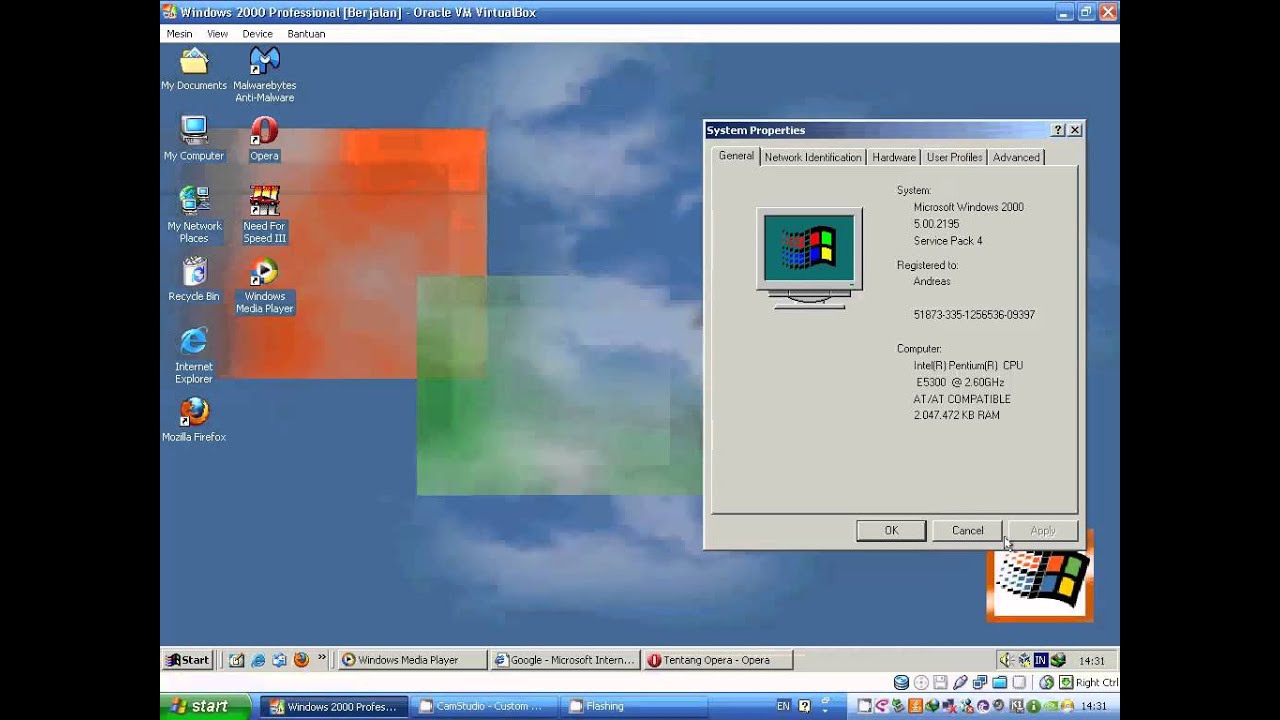Image resolution: width=1280 pixels, height=720 pixels.
Task: Open host Windows XP start button
Action: coord(203,706)
